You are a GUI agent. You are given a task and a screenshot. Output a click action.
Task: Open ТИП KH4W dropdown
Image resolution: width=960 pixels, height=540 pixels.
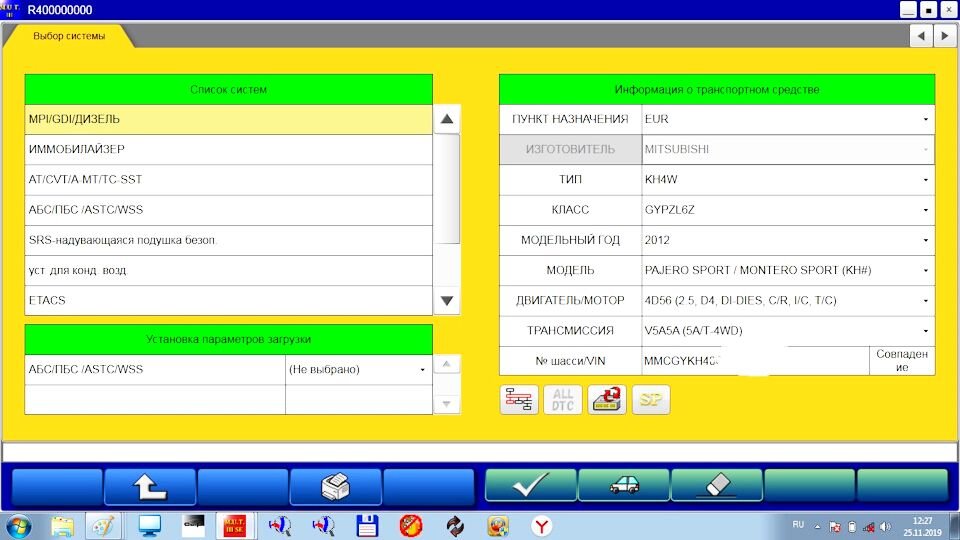click(x=788, y=179)
